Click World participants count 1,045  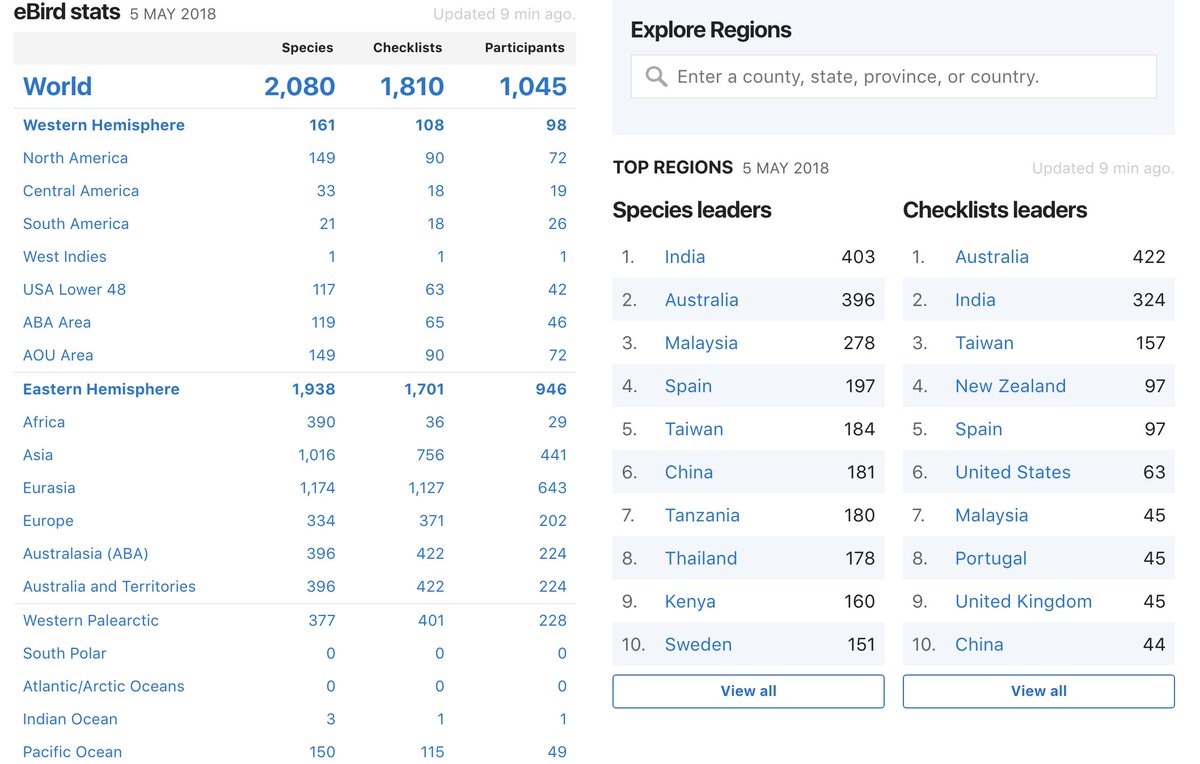pyautogui.click(x=533, y=87)
